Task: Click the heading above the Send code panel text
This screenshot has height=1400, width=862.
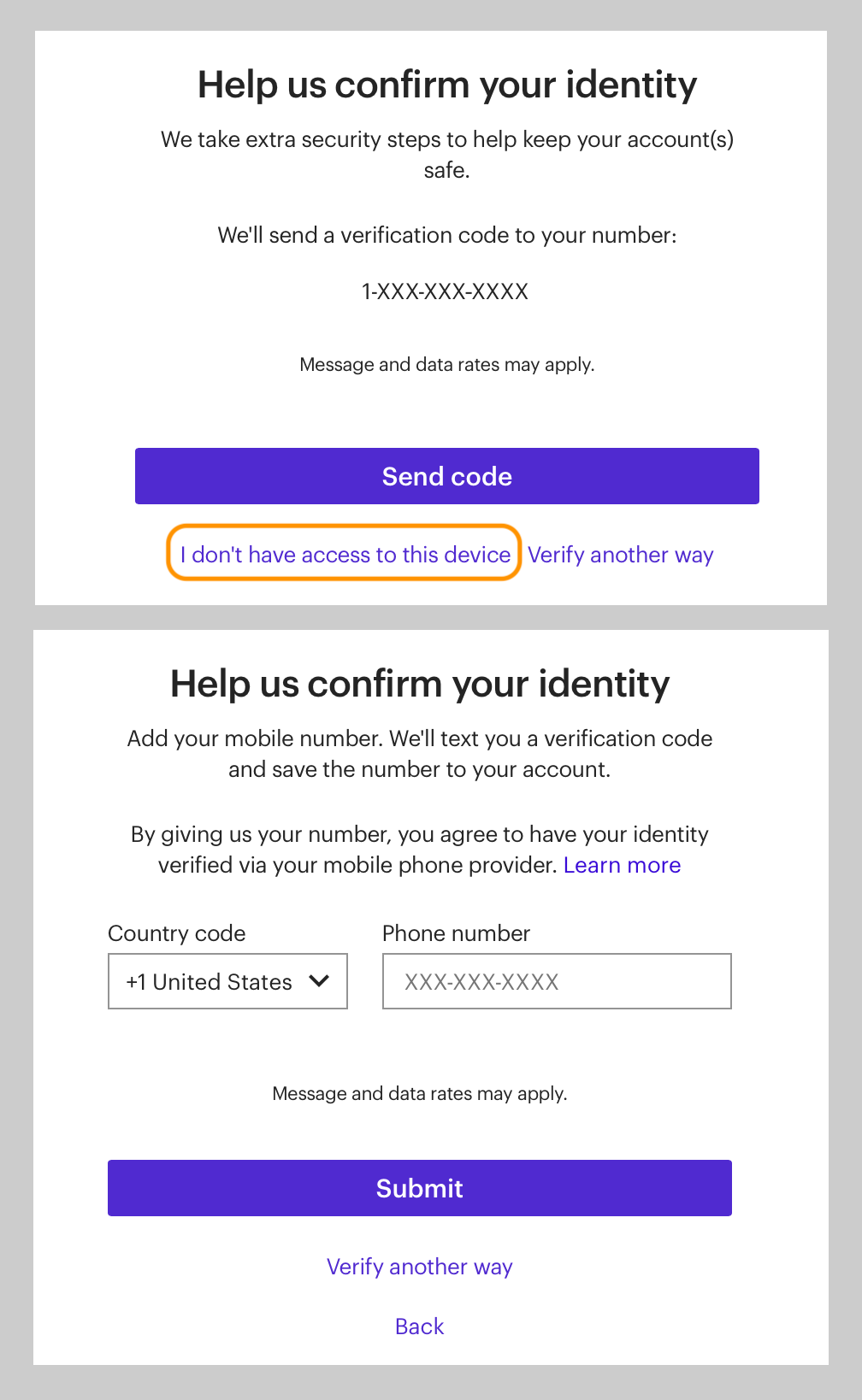Action: (x=446, y=85)
